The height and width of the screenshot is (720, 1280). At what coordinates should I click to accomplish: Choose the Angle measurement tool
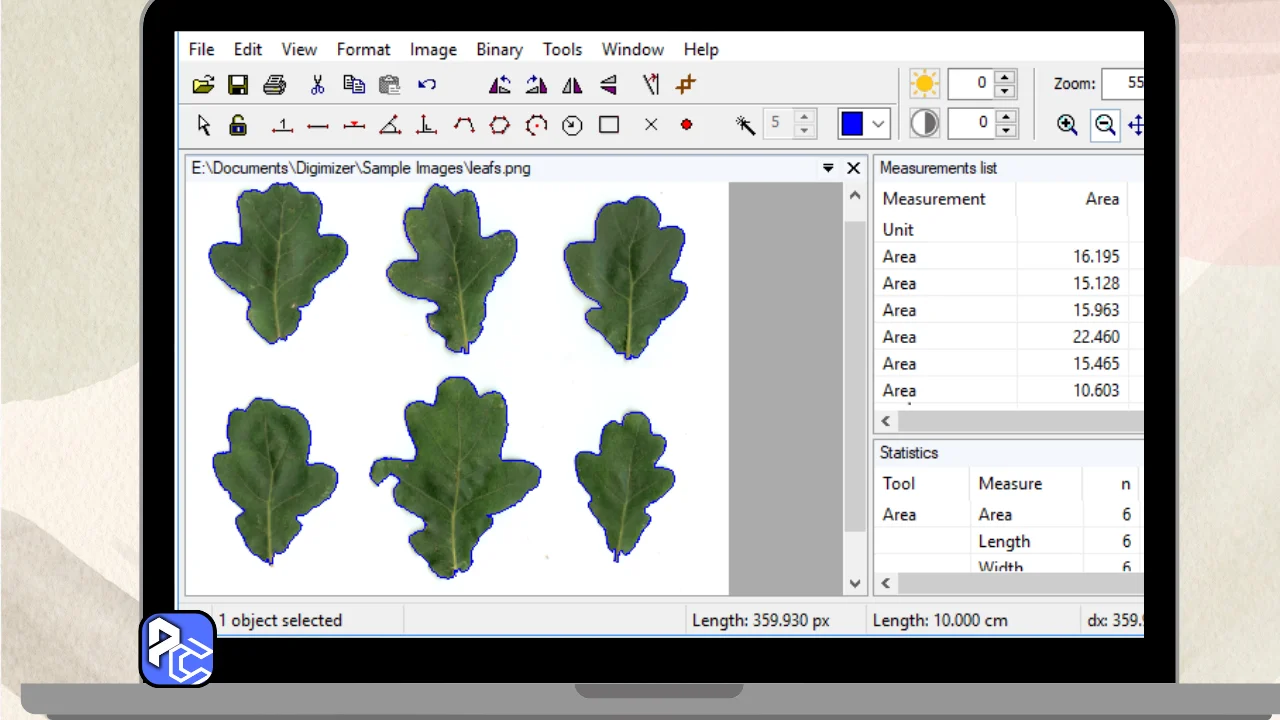(x=390, y=125)
